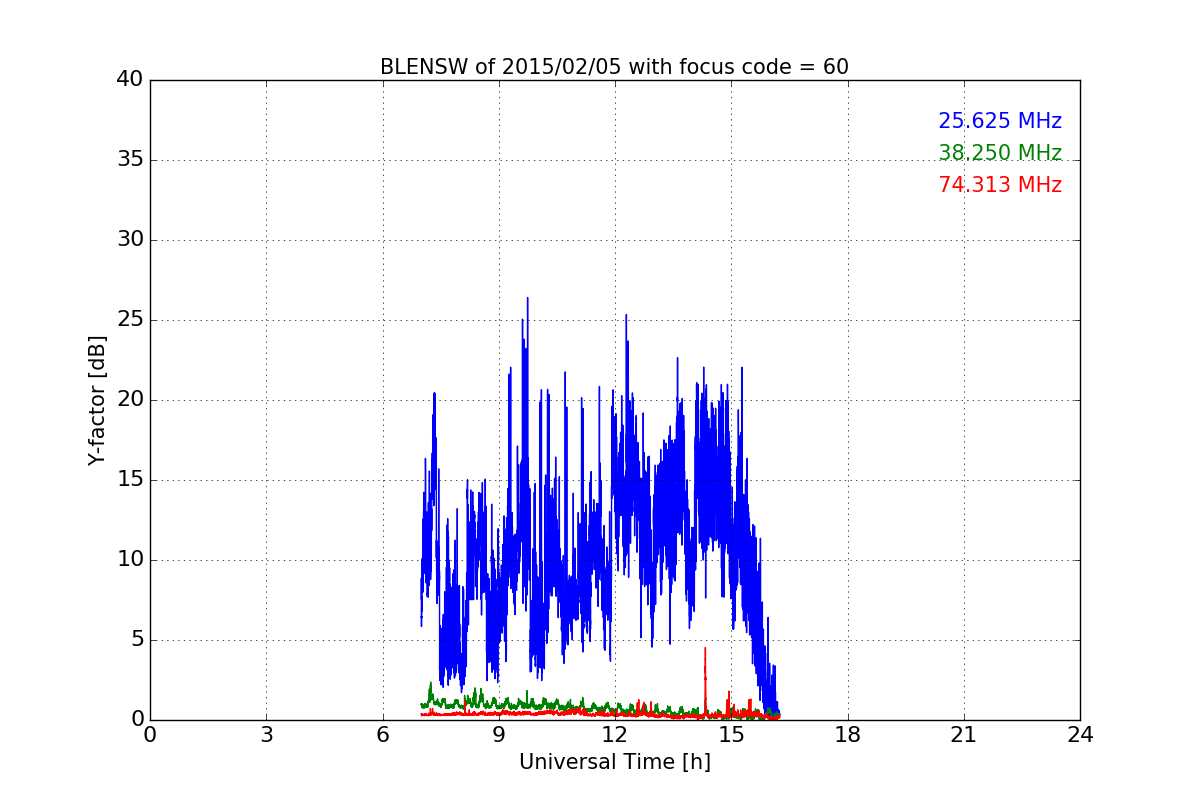Click x-axis tick label 21
The image size is (1200, 800).
[x=964, y=735]
